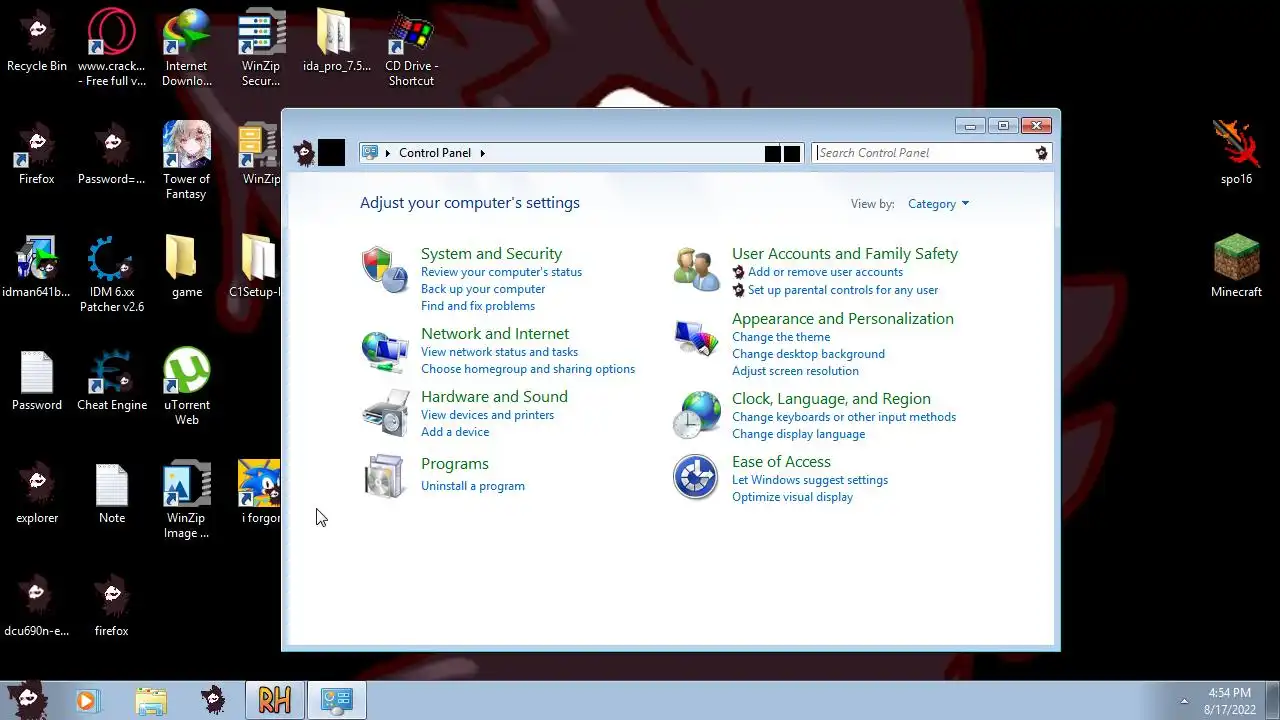Select the www.crack Opera shortcut icon
Viewport: 1280px width, 720px height.
pos(112,47)
